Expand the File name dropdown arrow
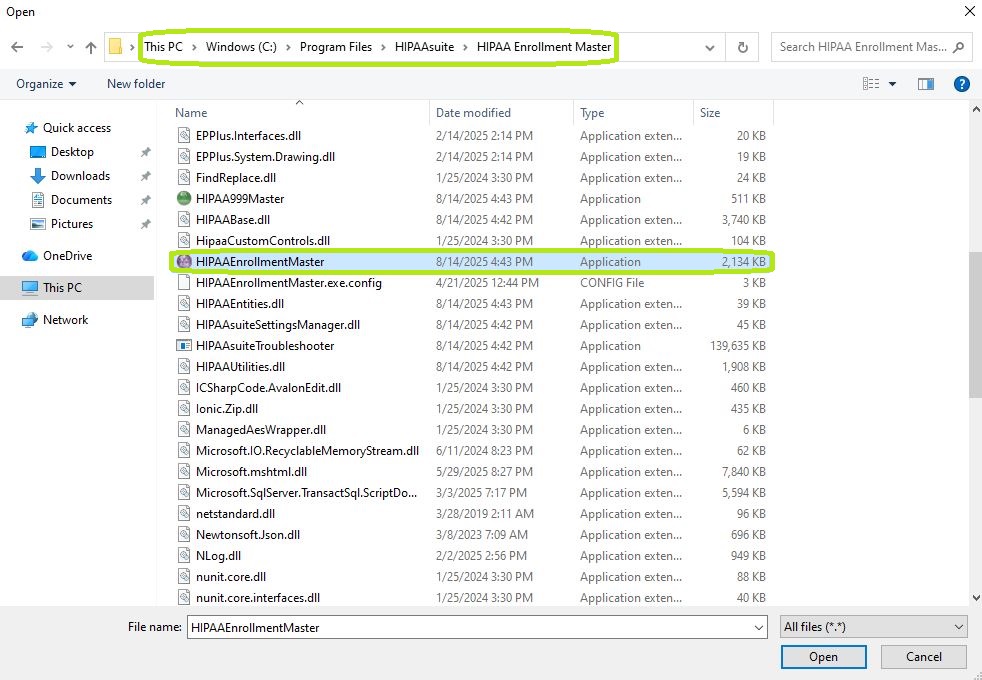Screen dimensions: 982x680 pyautogui.click(x=758, y=627)
